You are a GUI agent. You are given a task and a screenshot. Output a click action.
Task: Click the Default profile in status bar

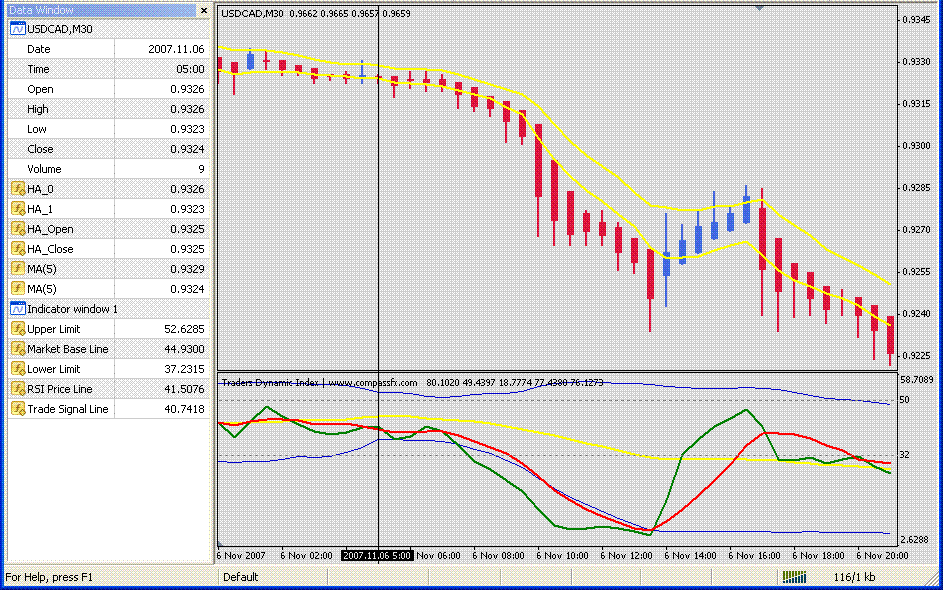(x=241, y=577)
